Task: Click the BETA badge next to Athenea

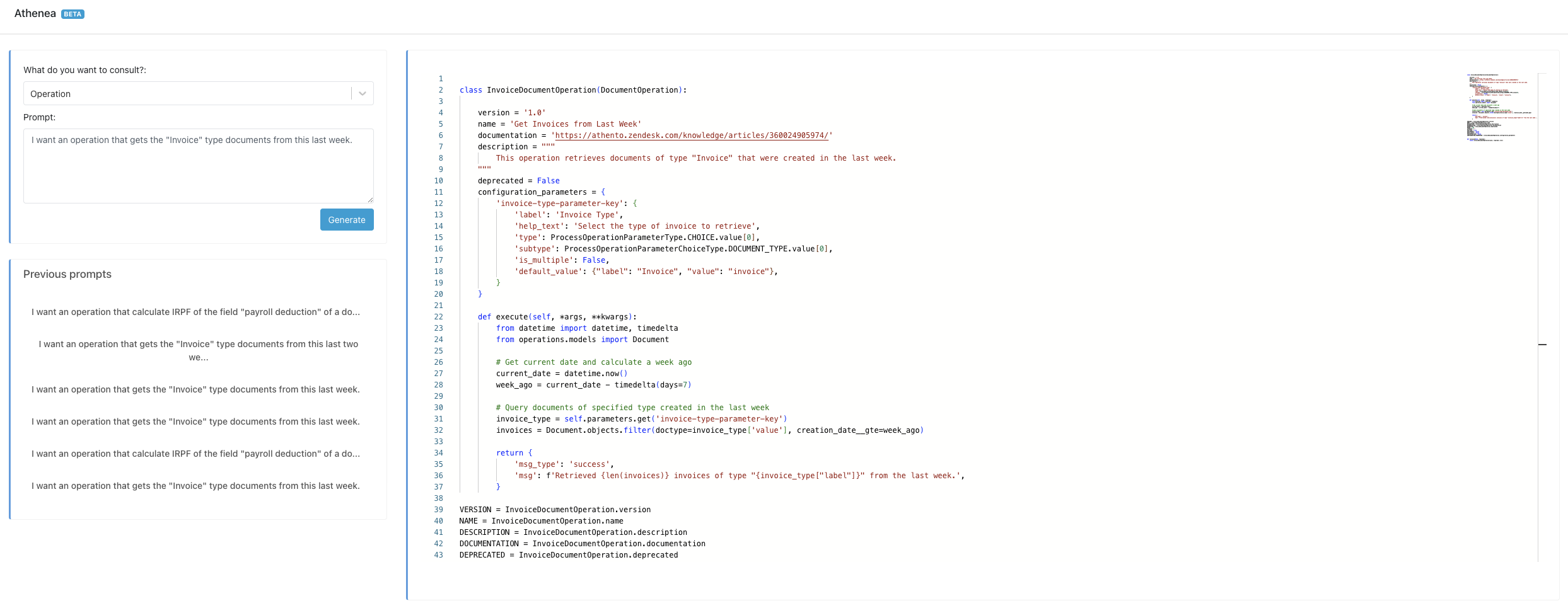Action: click(73, 14)
